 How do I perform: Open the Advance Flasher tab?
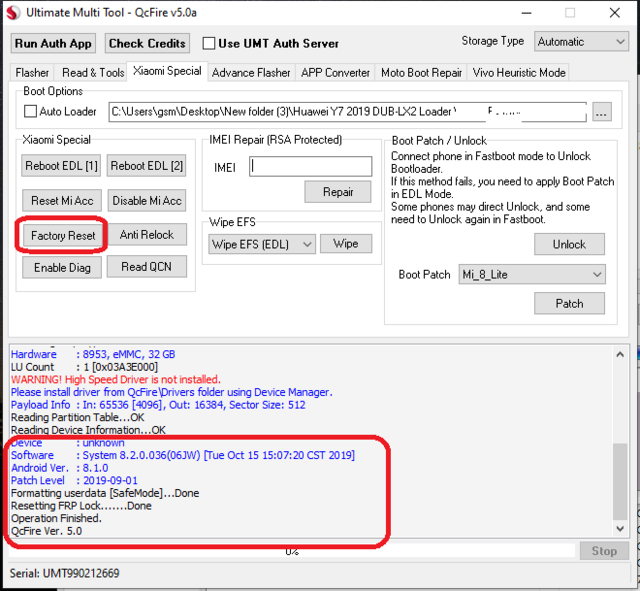coord(251,73)
